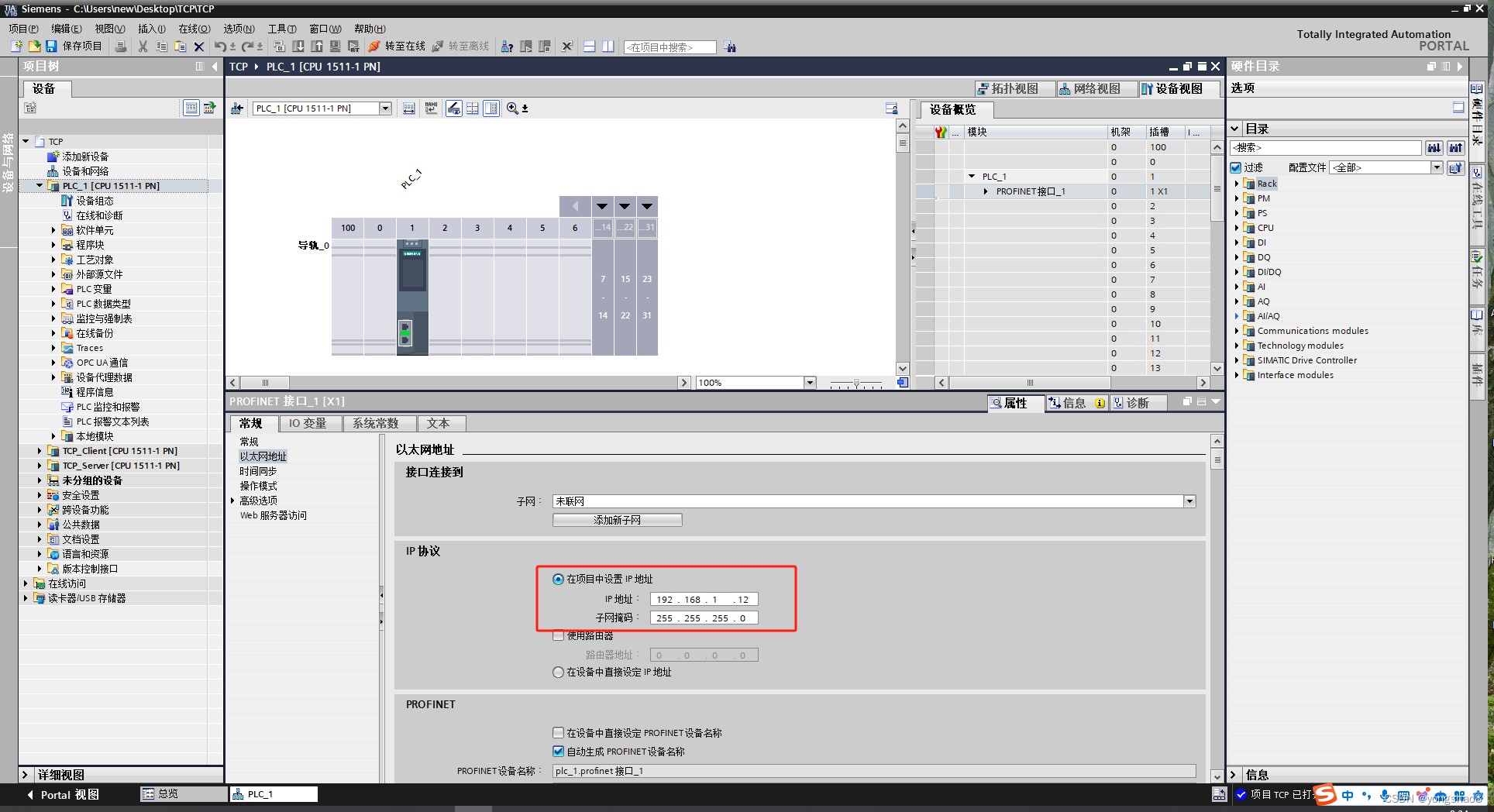Click the go-to-network-view icon beside device selector
Viewport: 1494px width, 812px height.
(237, 108)
